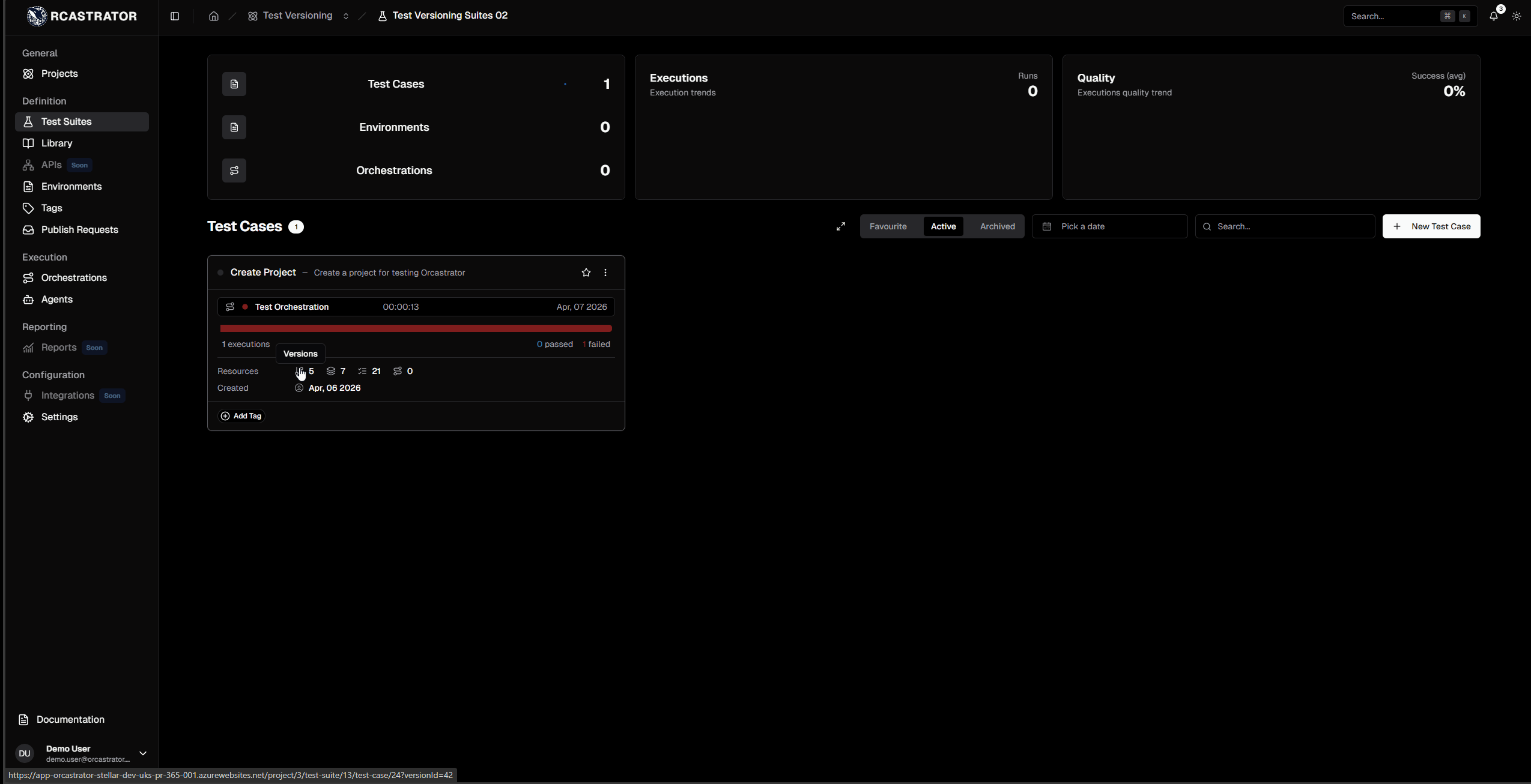Open Pick a date picker
This screenshot has height=784, width=1531.
coord(1109,226)
